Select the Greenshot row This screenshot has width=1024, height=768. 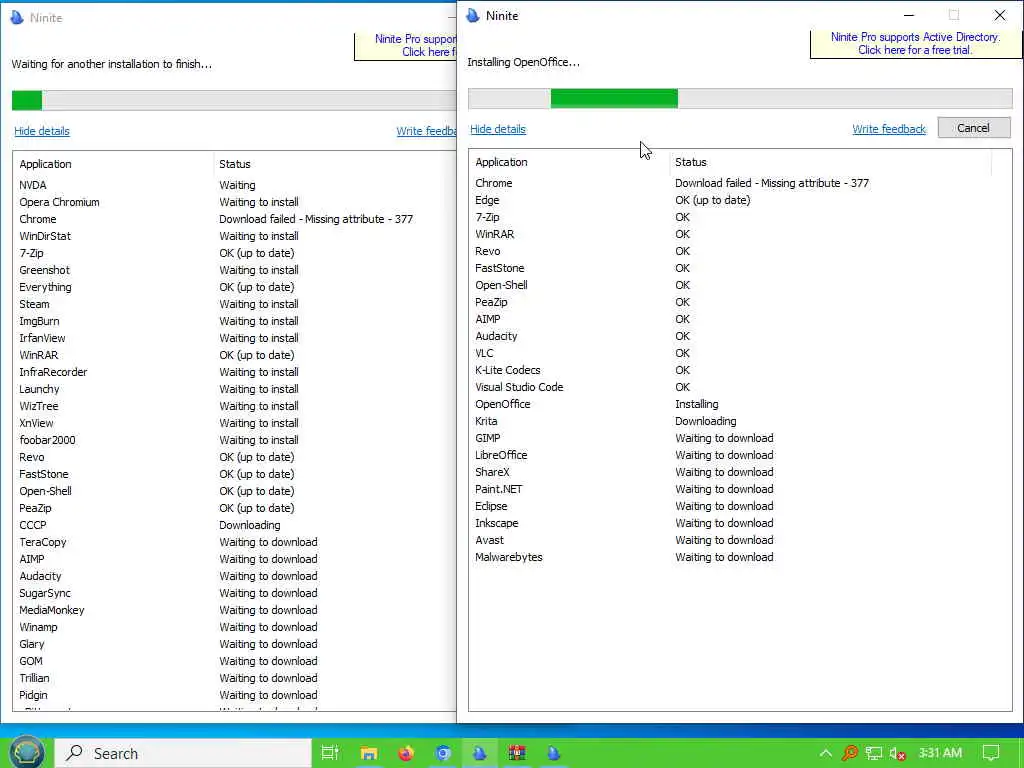[235, 270]
